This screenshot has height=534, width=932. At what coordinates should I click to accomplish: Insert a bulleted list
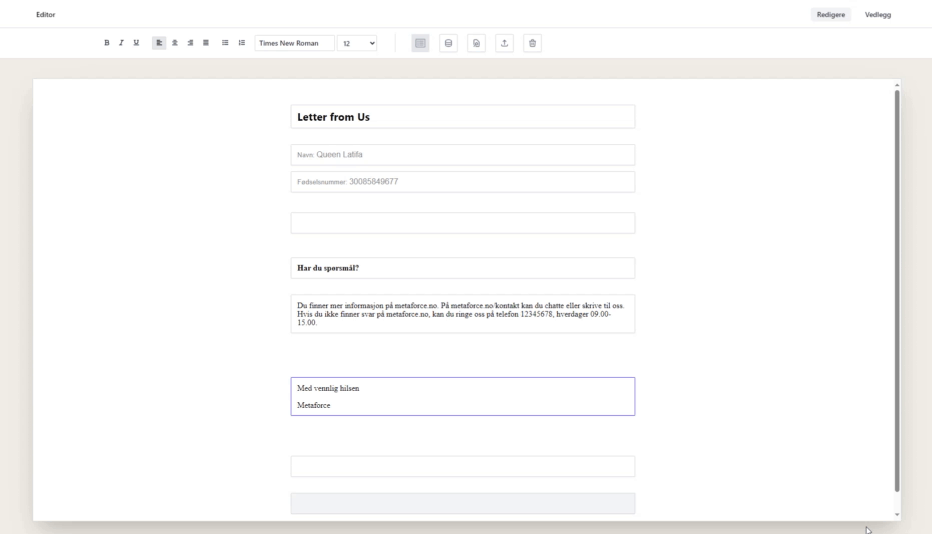[x=225, y=43]
